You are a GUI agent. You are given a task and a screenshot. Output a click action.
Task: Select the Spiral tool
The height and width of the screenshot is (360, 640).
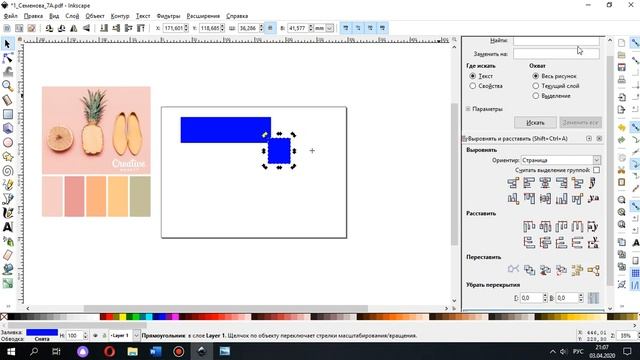(x=7, y=171)
